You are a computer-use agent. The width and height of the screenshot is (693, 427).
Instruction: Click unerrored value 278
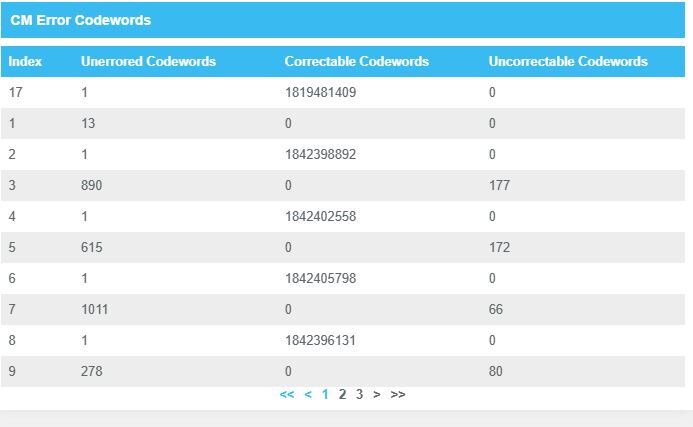click(x=91, y=371)
